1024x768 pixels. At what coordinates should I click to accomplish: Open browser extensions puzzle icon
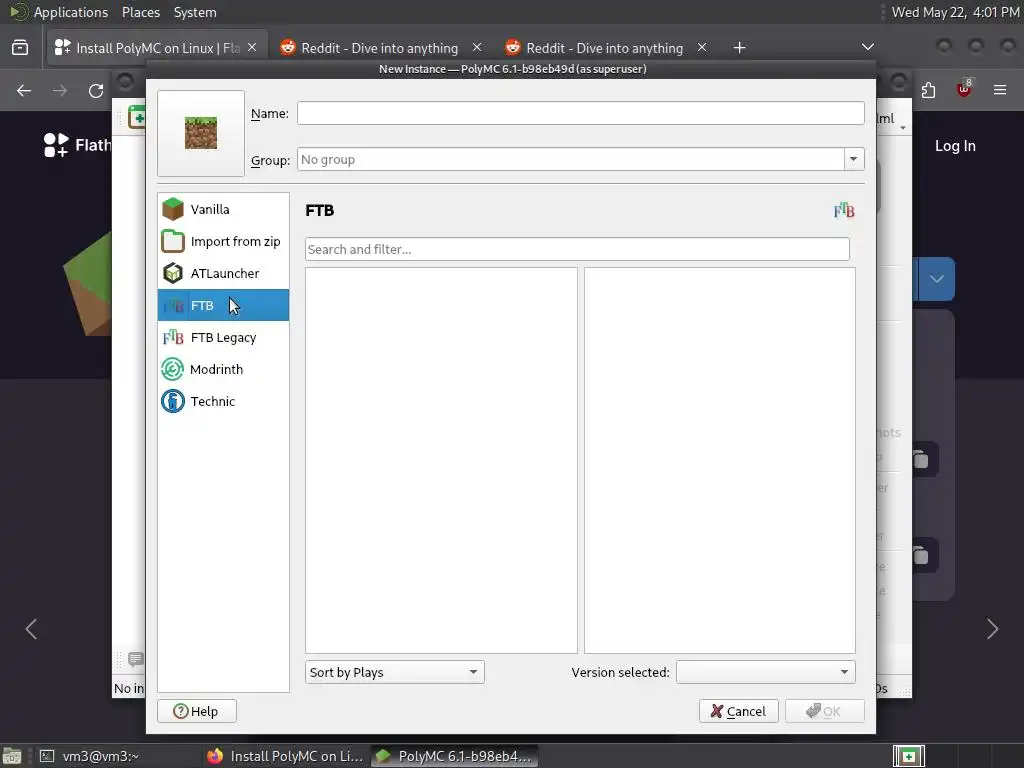tap(928, 90)
